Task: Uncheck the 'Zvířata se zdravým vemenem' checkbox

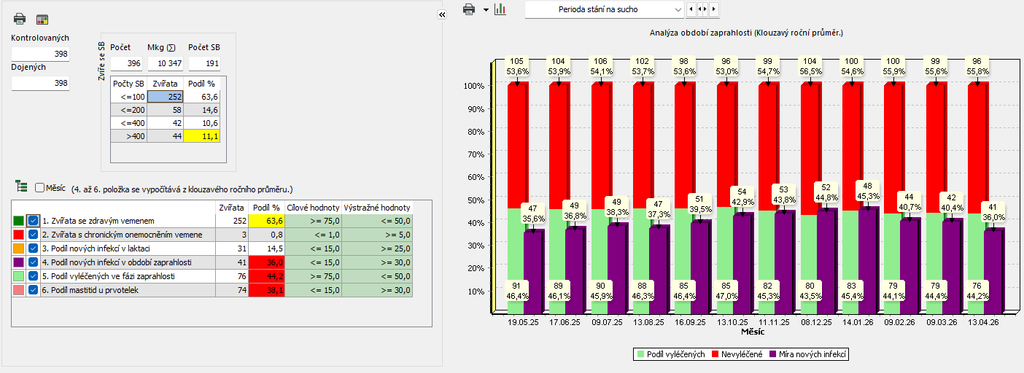Action: [33, 221]
